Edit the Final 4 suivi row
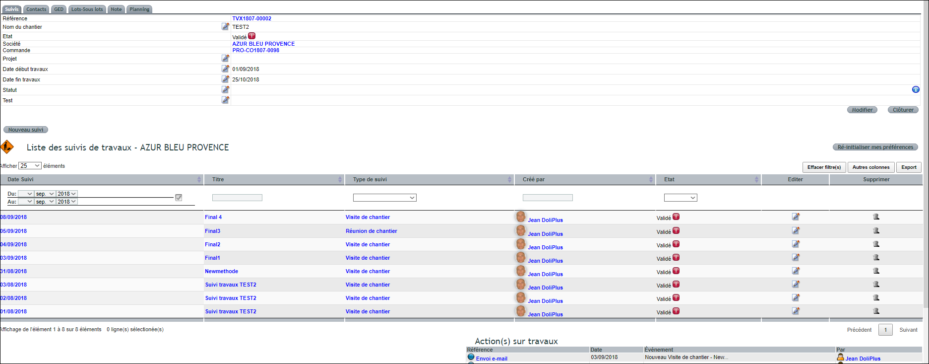The height and width of the screenshot is (364, 929). pos(796,217)
